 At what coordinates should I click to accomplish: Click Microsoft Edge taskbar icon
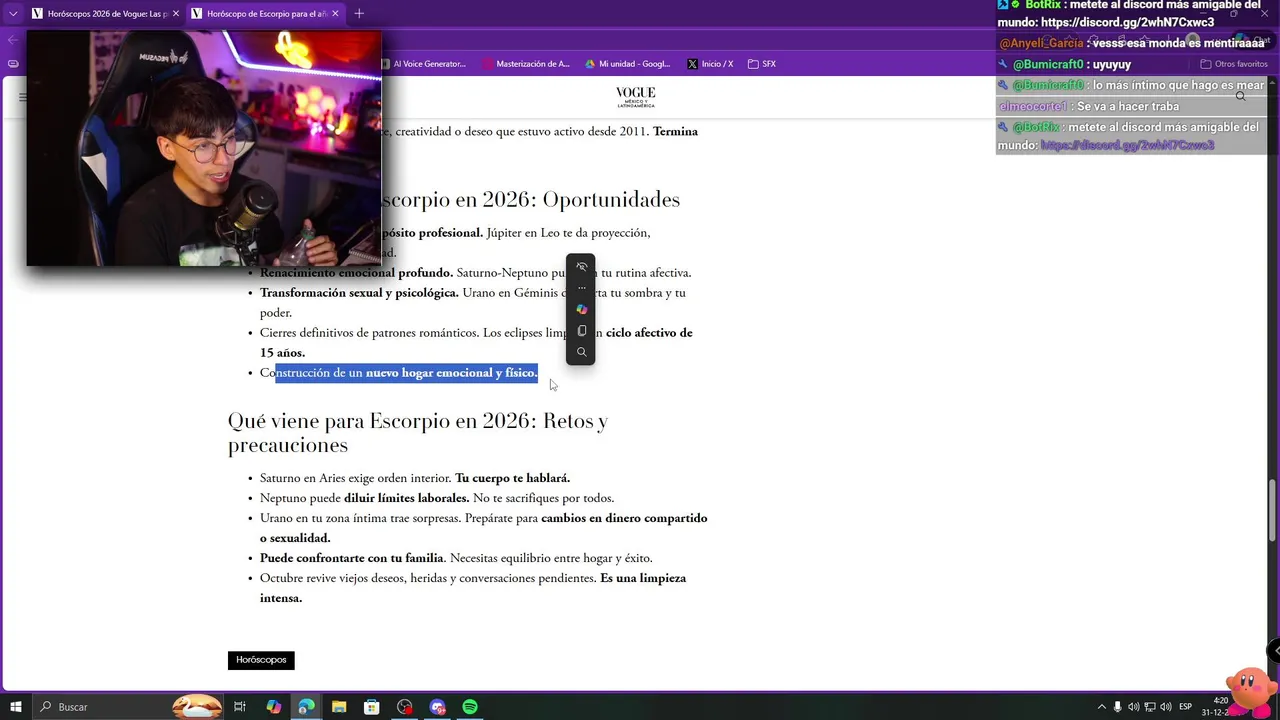click(x=306, y=707)
